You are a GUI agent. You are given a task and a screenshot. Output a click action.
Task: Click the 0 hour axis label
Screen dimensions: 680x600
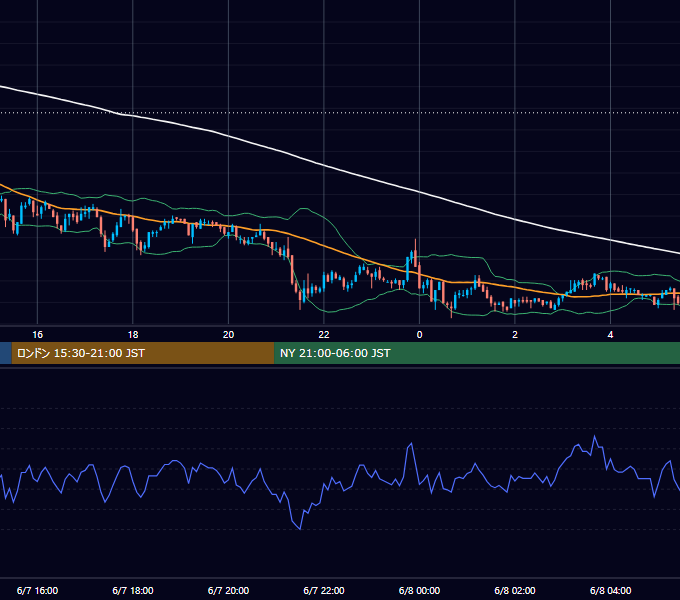click(x=419, y=335)
